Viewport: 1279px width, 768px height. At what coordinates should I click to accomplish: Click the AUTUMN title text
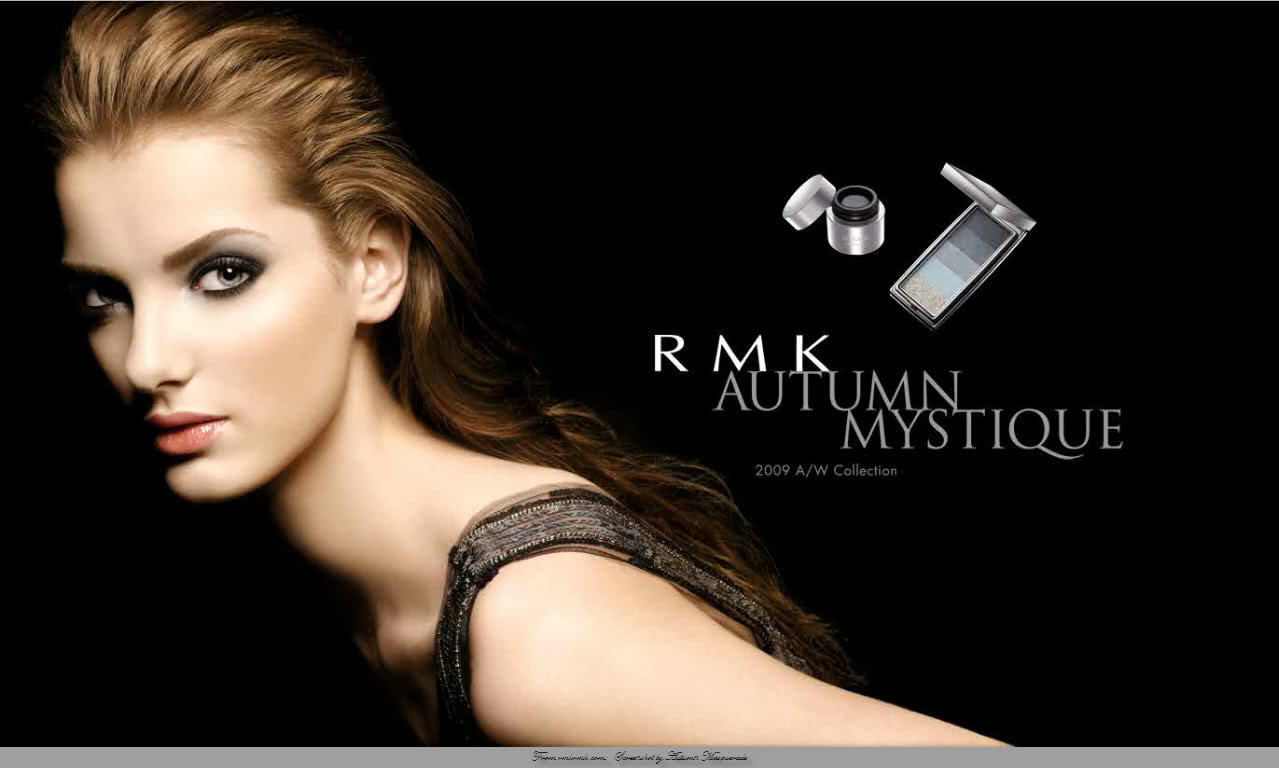click(x=838, y=391)
